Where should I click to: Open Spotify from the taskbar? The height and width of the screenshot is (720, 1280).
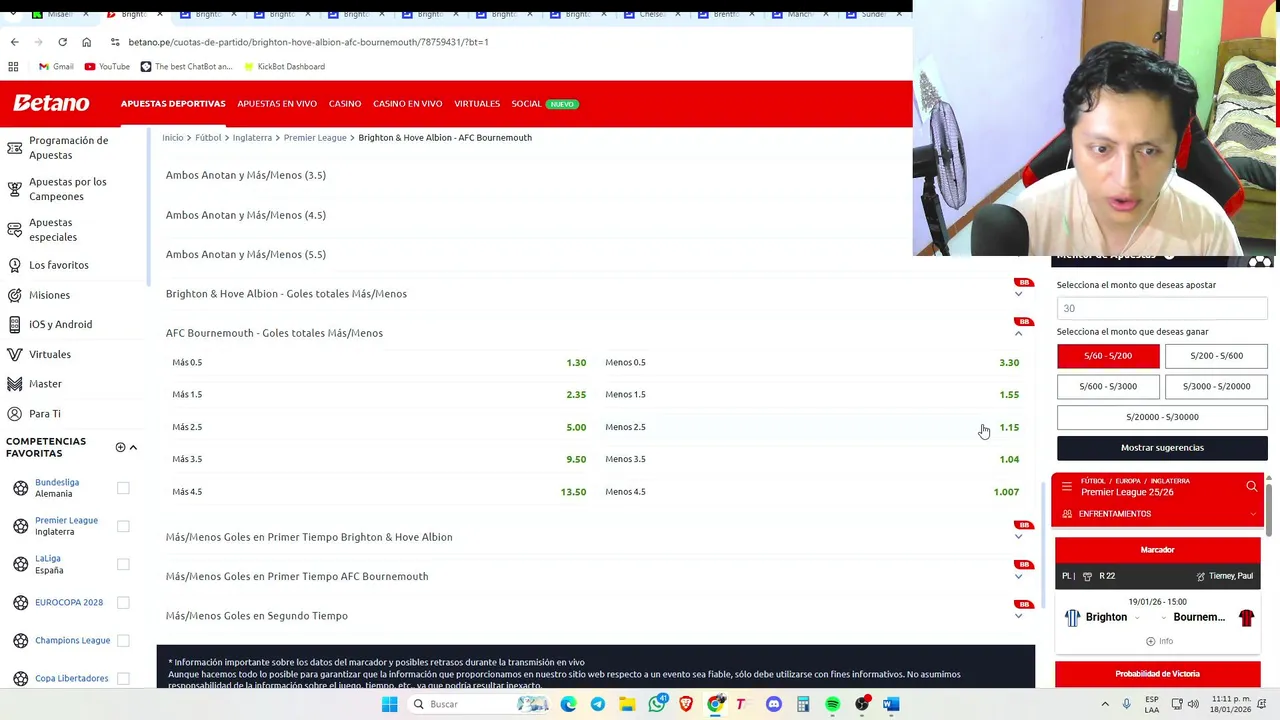coord(832,704)
